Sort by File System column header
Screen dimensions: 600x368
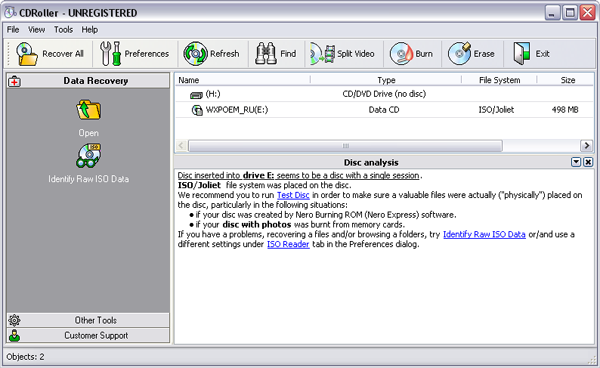(499, 80)
